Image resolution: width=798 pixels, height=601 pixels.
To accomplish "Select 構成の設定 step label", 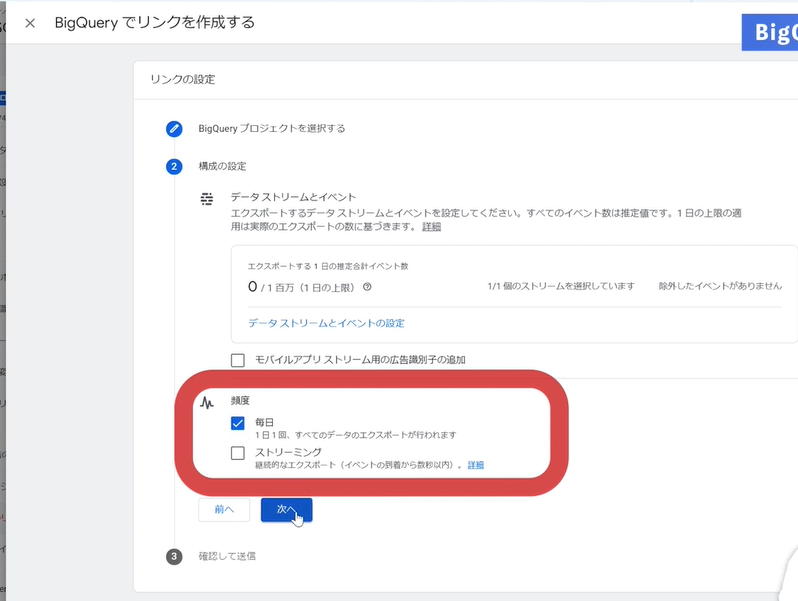I will point(222,166).
